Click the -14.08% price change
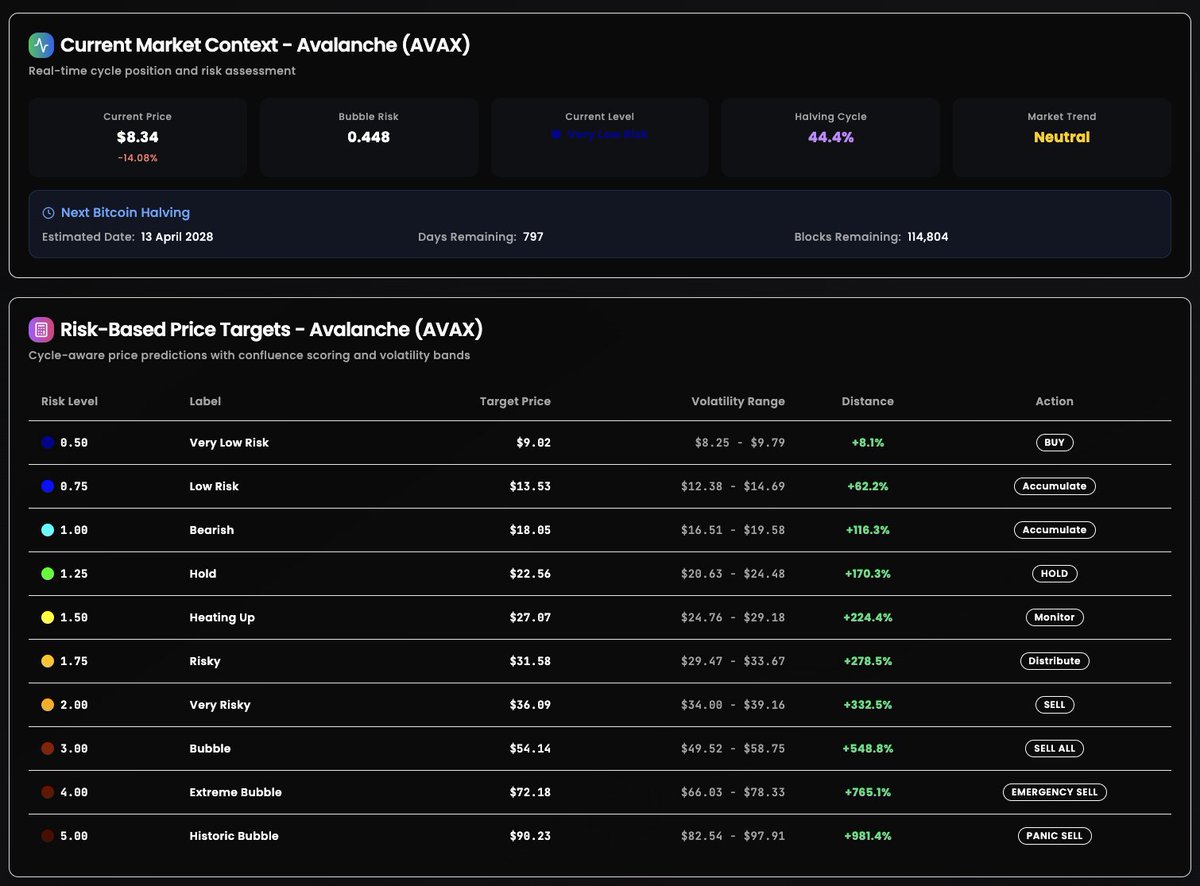Viewport: 1200px width, 886px height. (138, 158)
